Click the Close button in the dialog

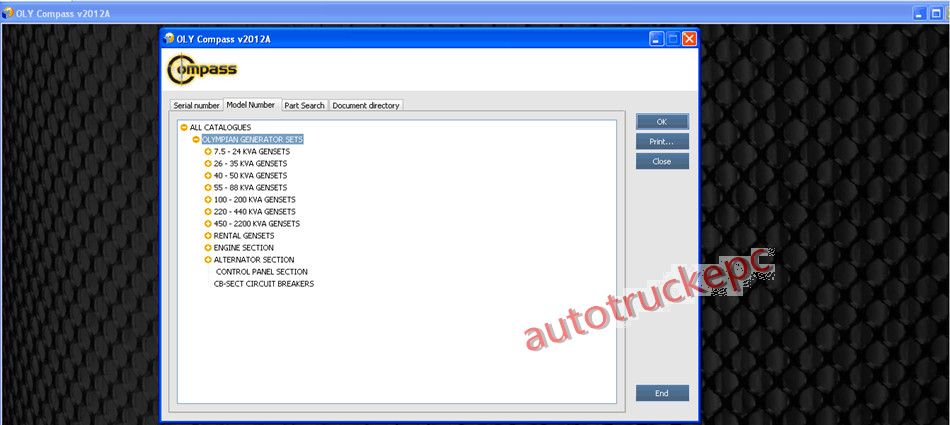coord(662,161)
